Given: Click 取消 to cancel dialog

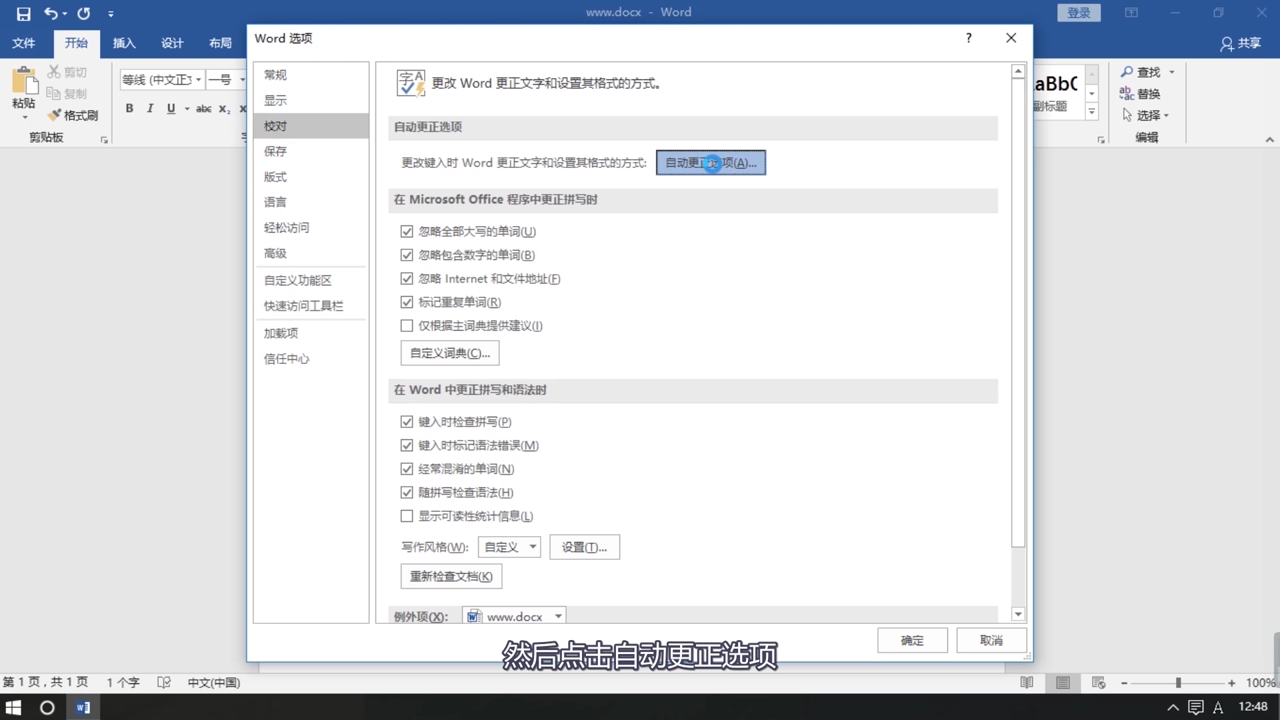Looking at the screenshot, I should coord(991,641).
